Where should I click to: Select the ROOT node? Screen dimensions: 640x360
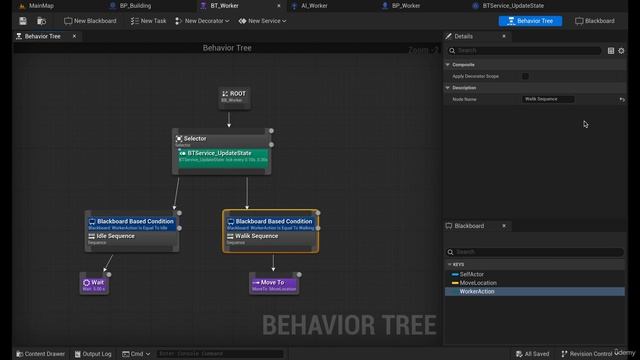click(234, 97)
